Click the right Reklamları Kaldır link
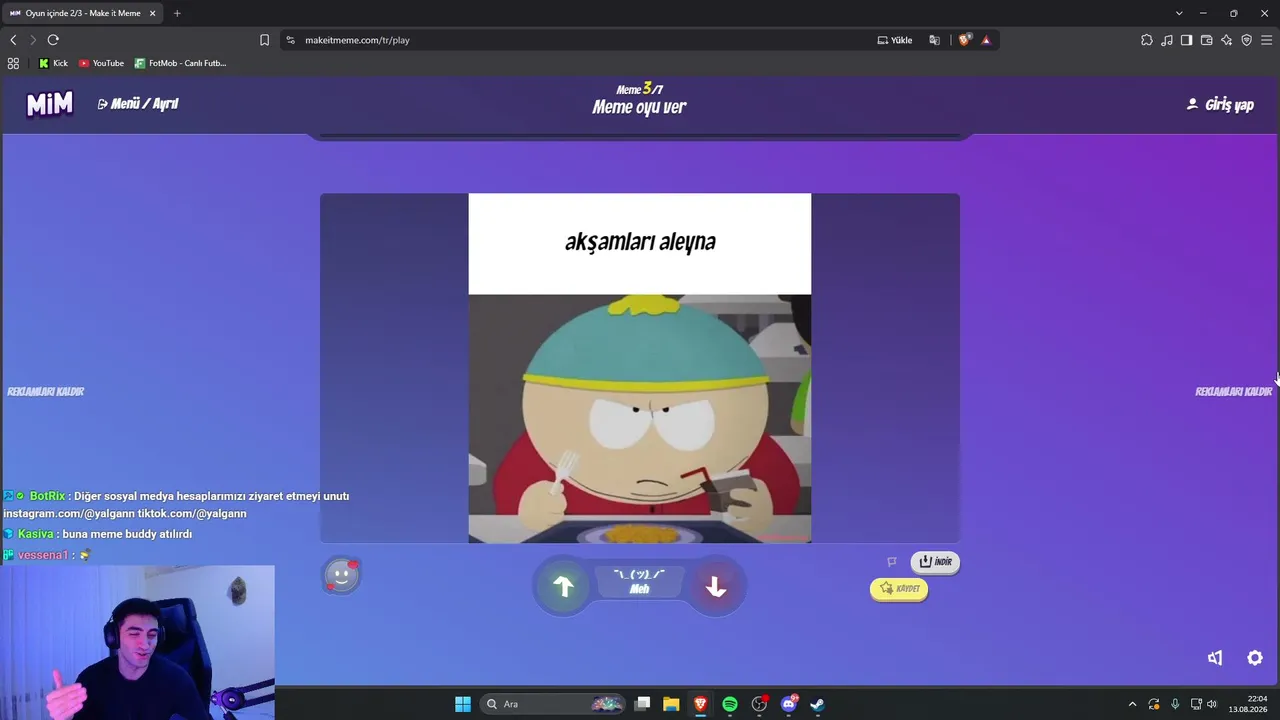This screenshot has width=1280, height=720. pos(1234,392)
